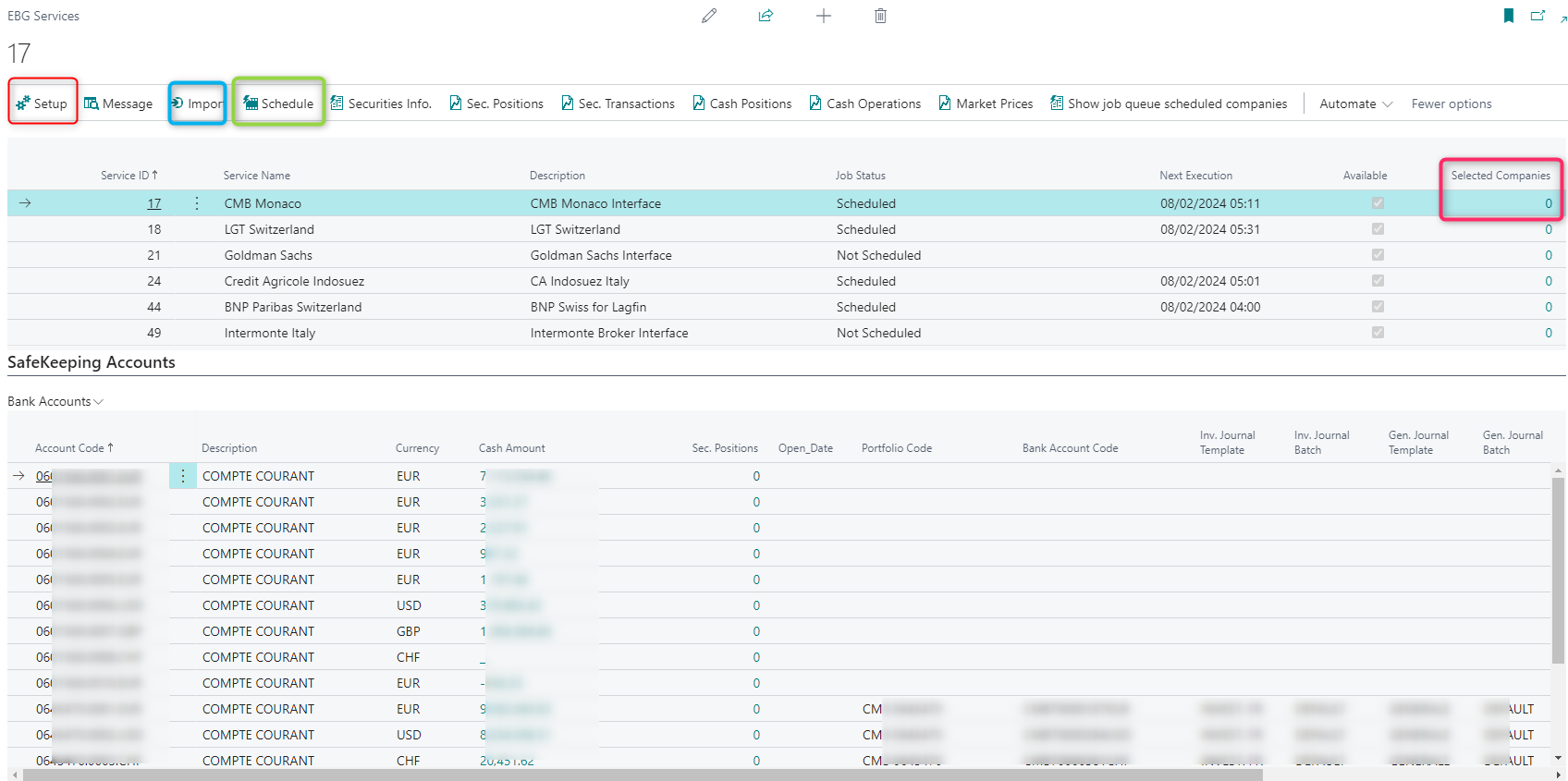
Task: Toggle Available checkbox for Credit Agricole Indosuez
Action: pos(1378,281)
